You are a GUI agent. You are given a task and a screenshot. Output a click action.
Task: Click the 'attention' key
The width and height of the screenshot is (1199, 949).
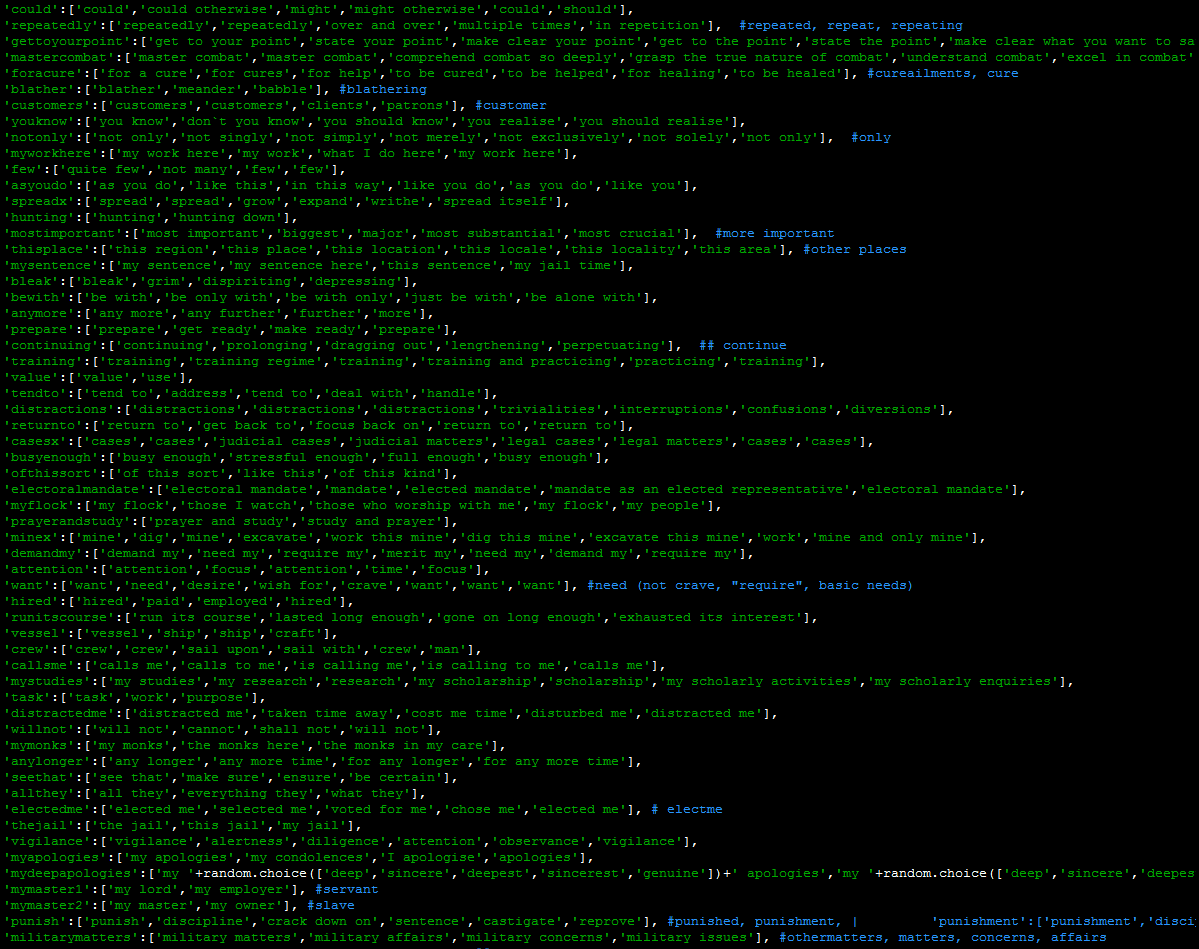click(47, 570)
